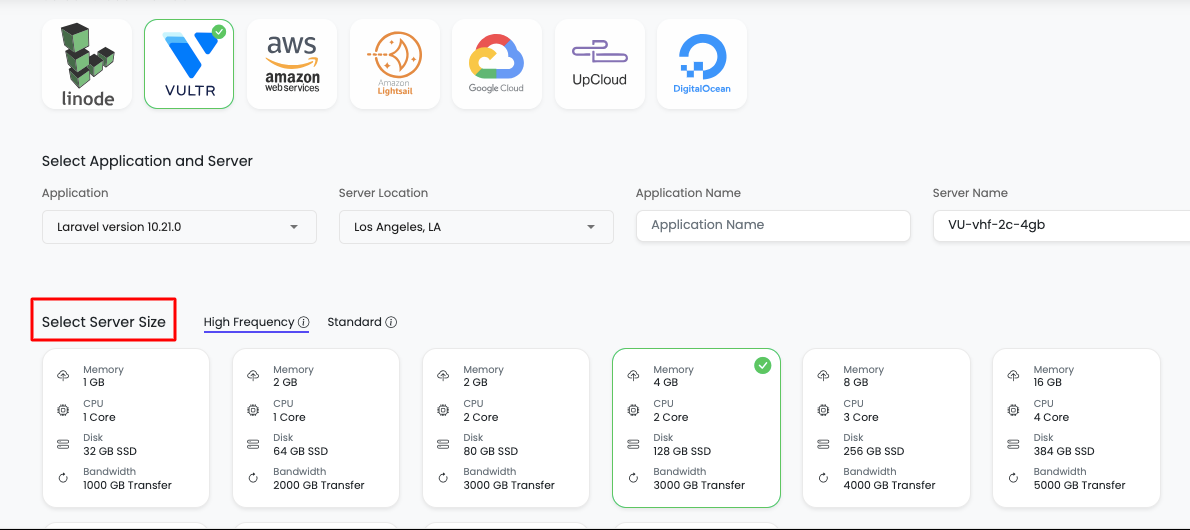The width and height of the screenshot is (1190, 530).
Task: Click the green checkmark on the 4 GB card
Action: [x=763, y=366]
